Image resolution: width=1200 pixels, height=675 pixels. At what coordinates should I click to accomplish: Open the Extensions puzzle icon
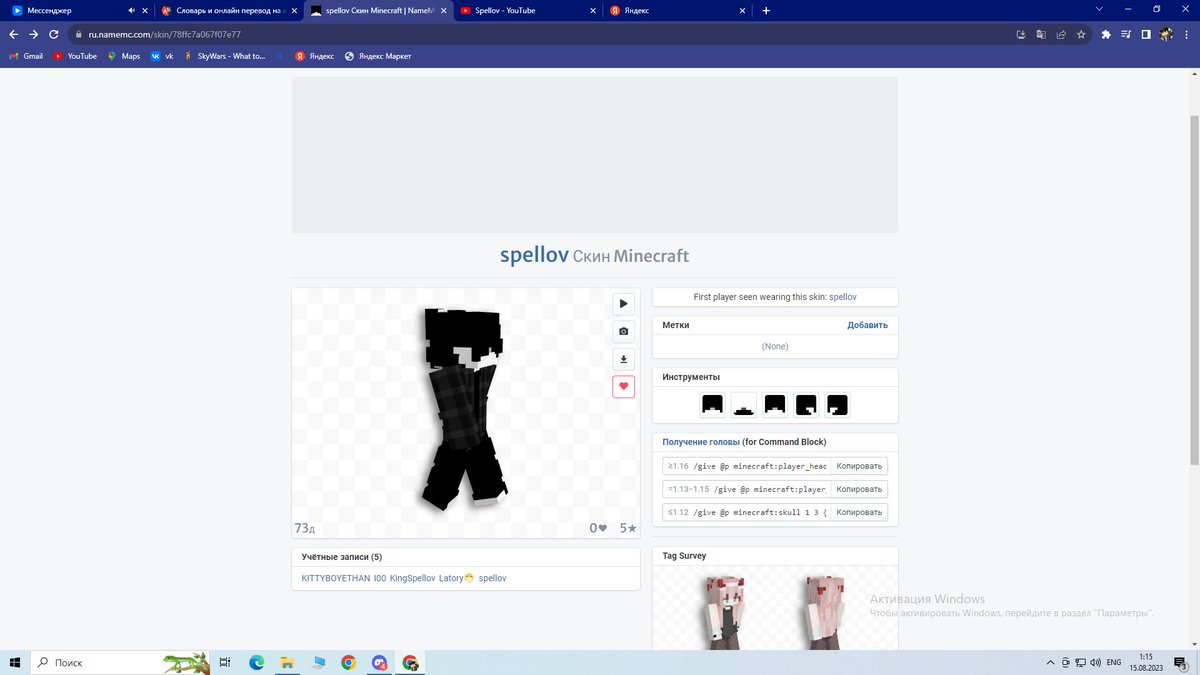pos(1106,34)
